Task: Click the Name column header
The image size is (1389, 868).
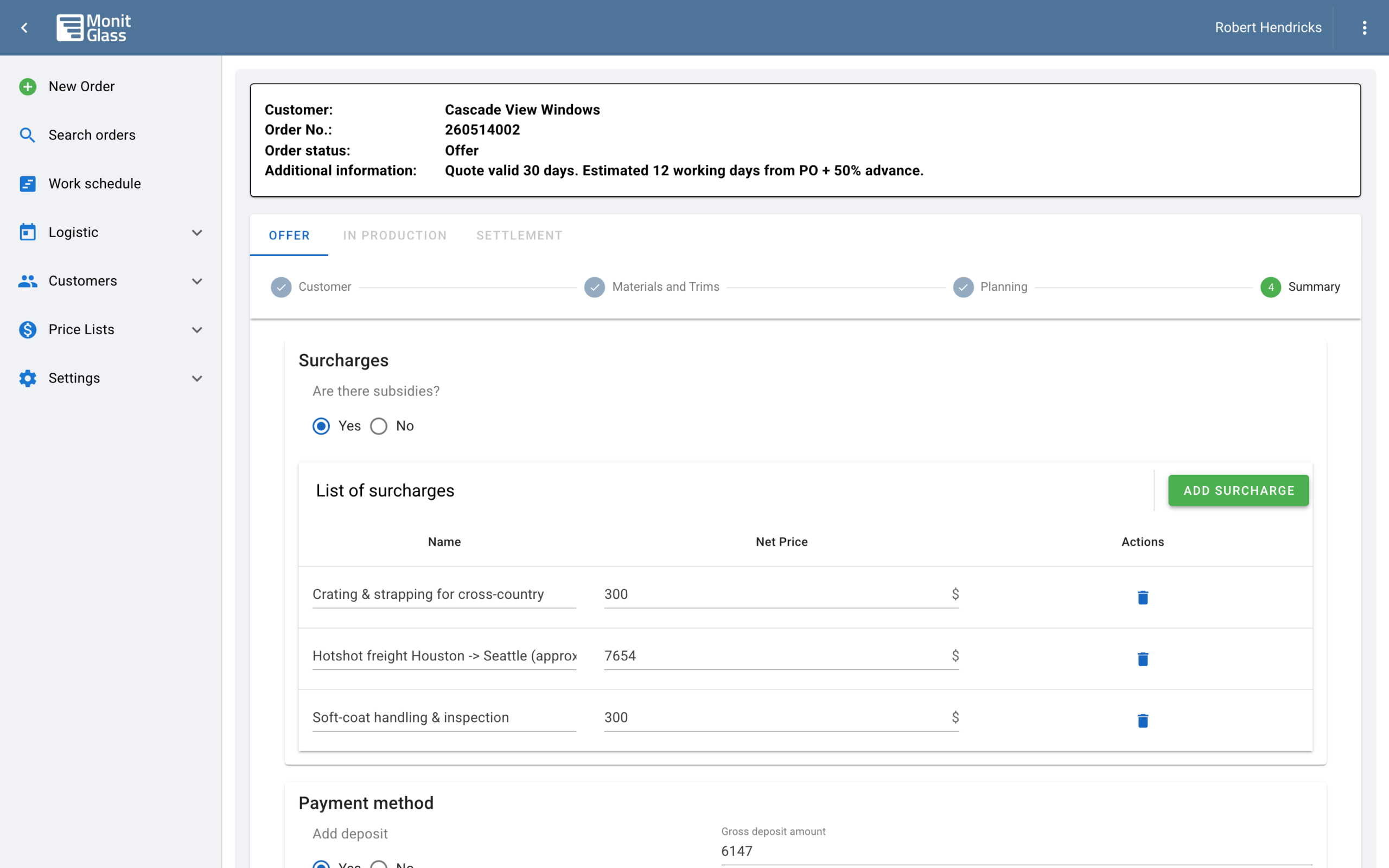Action: click(444, 542)
